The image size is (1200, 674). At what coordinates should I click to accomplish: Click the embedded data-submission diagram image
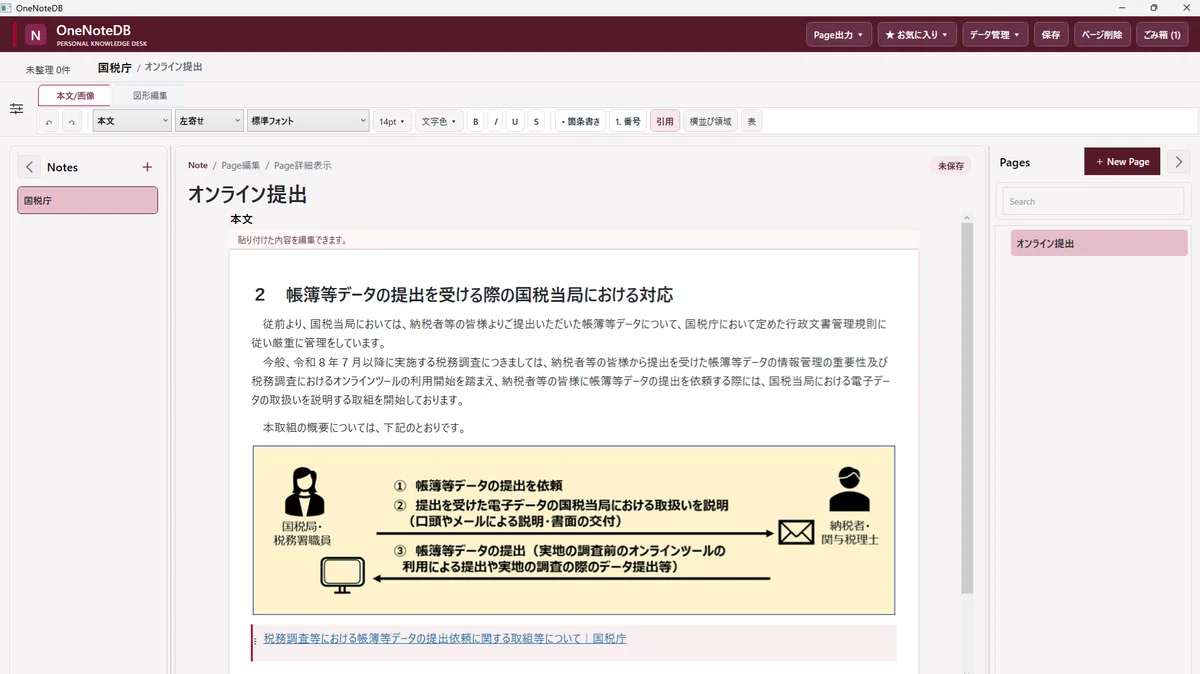coord(574,530)
